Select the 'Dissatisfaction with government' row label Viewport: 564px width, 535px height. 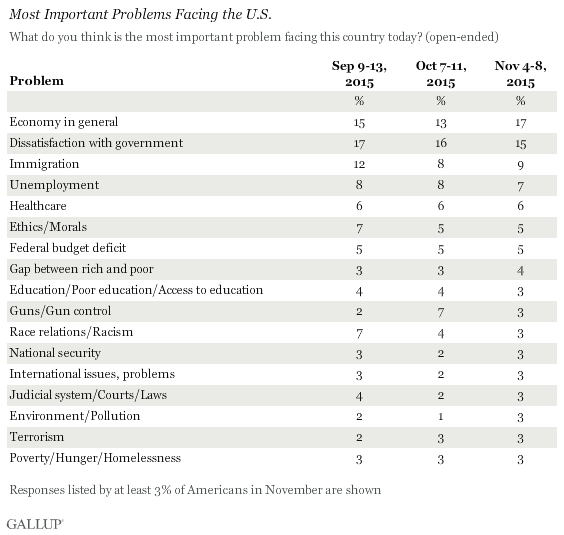tap(96, 143)
